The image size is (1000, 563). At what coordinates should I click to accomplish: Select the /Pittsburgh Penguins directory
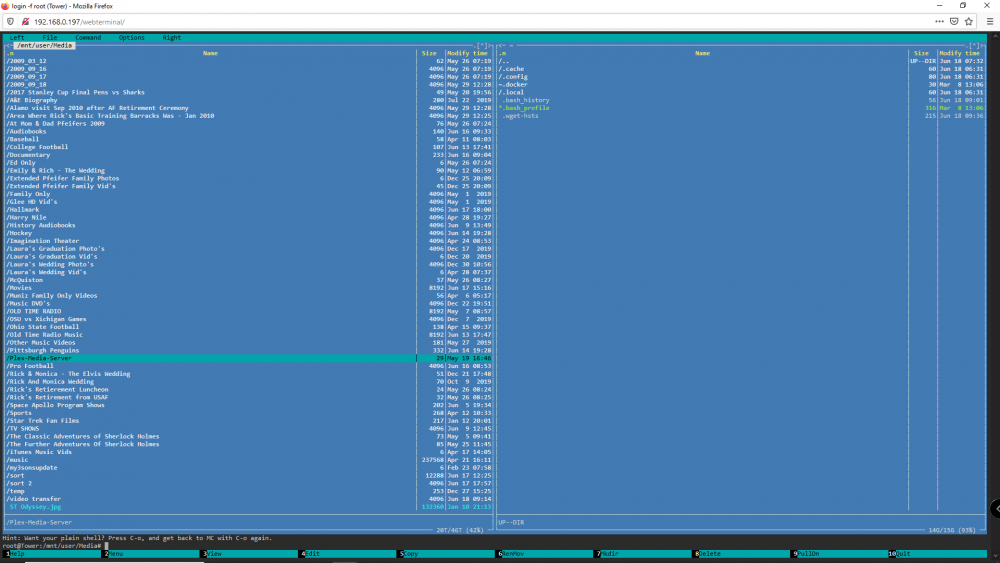click(x=43, y=350)
